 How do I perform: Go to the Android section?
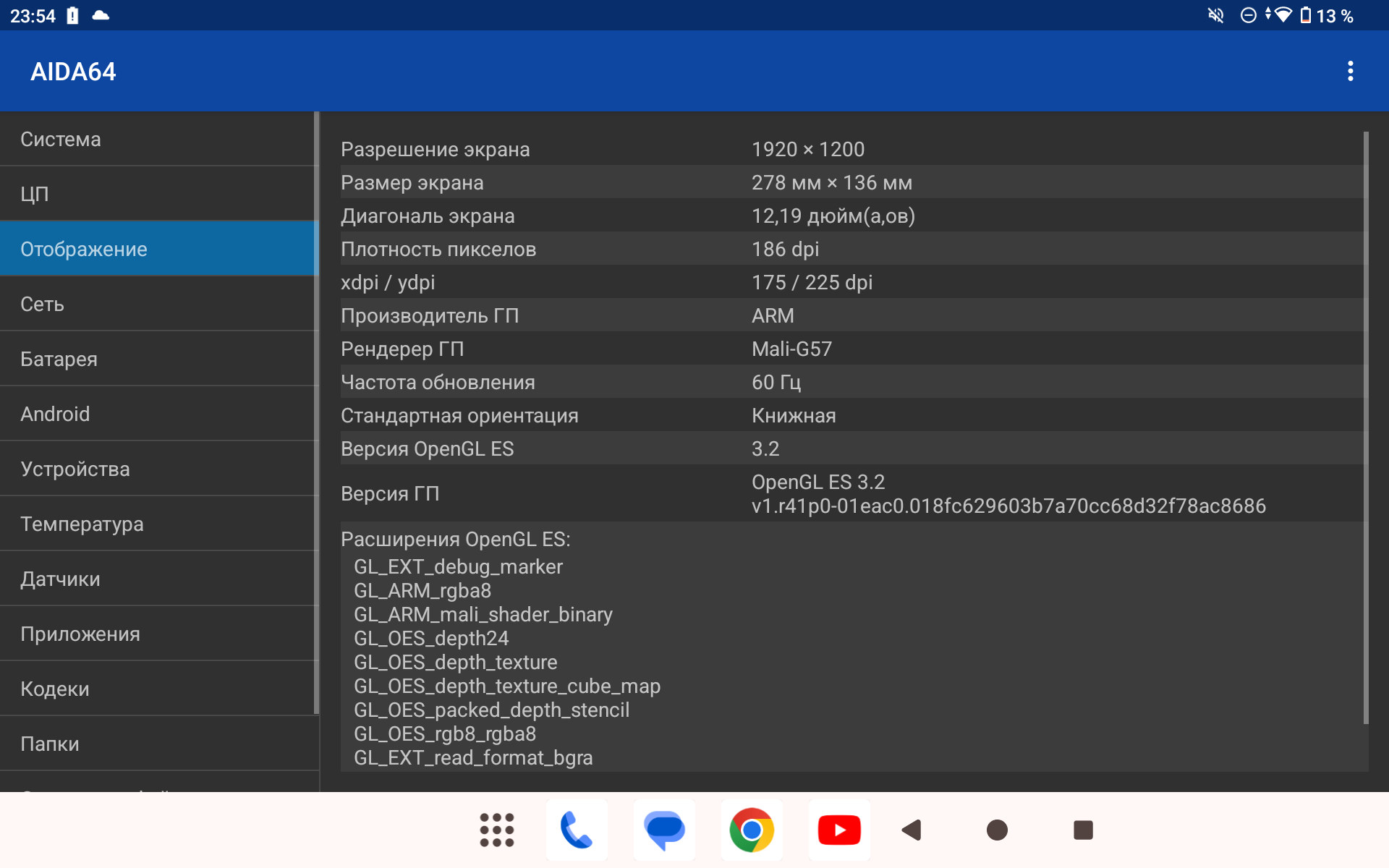click(159, 414)
